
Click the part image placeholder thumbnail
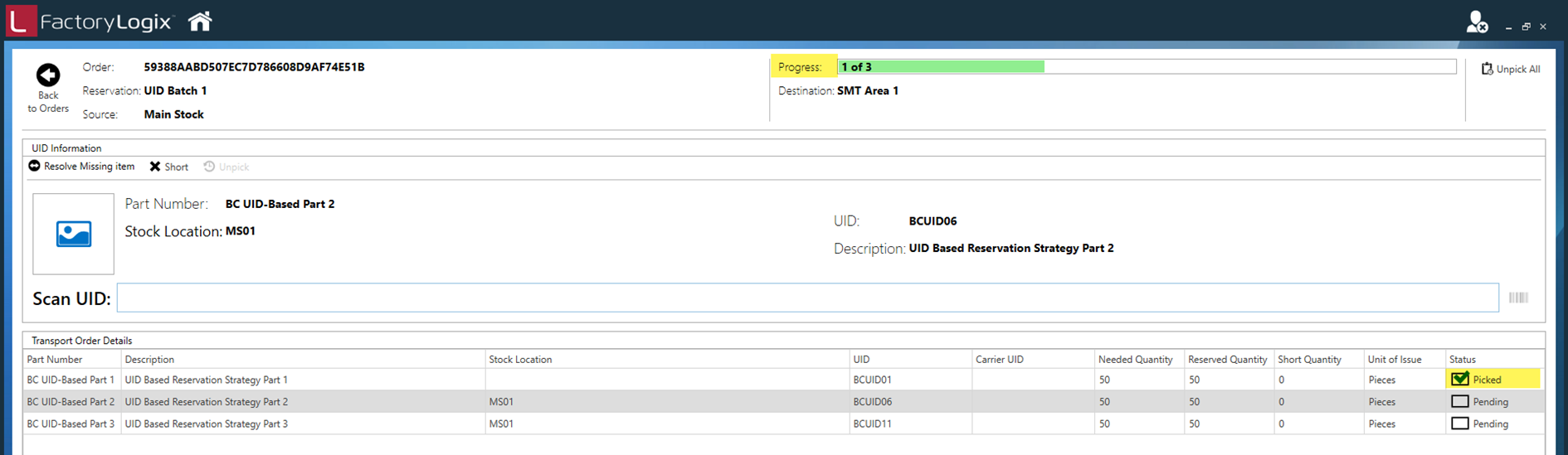coord(74,234)
